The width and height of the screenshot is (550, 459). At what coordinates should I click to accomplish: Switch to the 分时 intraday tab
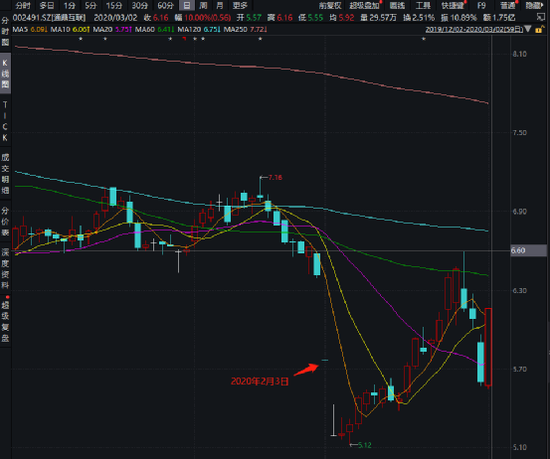(x=23, y=6)
